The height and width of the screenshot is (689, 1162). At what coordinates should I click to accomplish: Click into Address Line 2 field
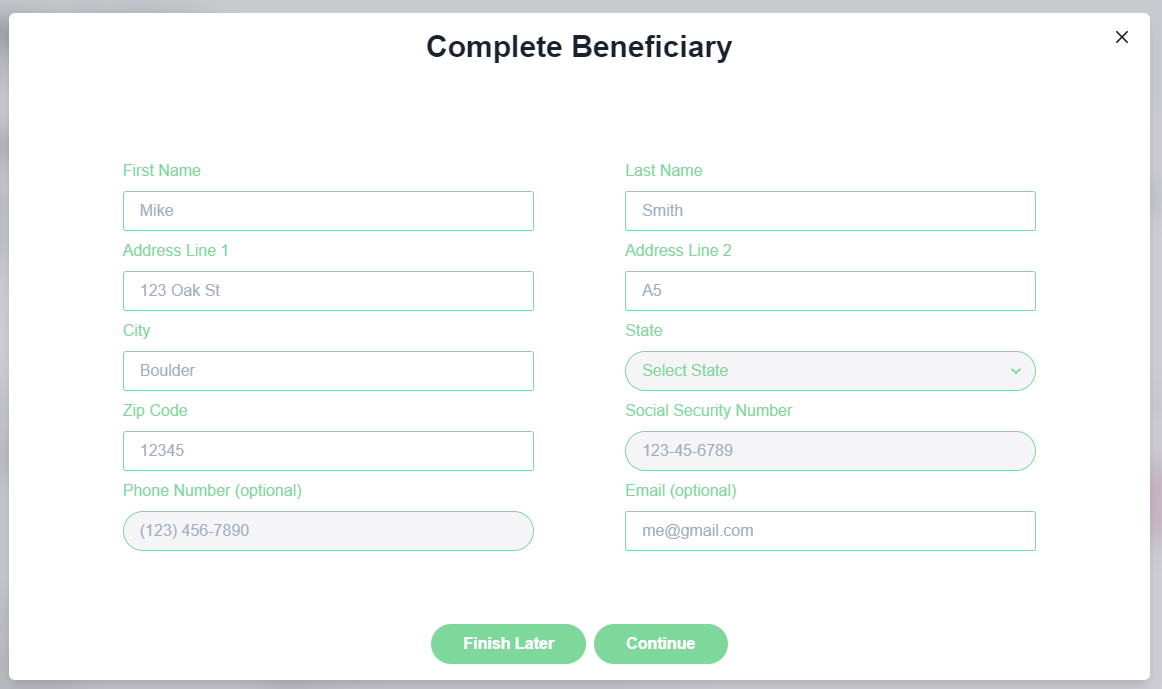pyautogui.click(x=830, y=291)
